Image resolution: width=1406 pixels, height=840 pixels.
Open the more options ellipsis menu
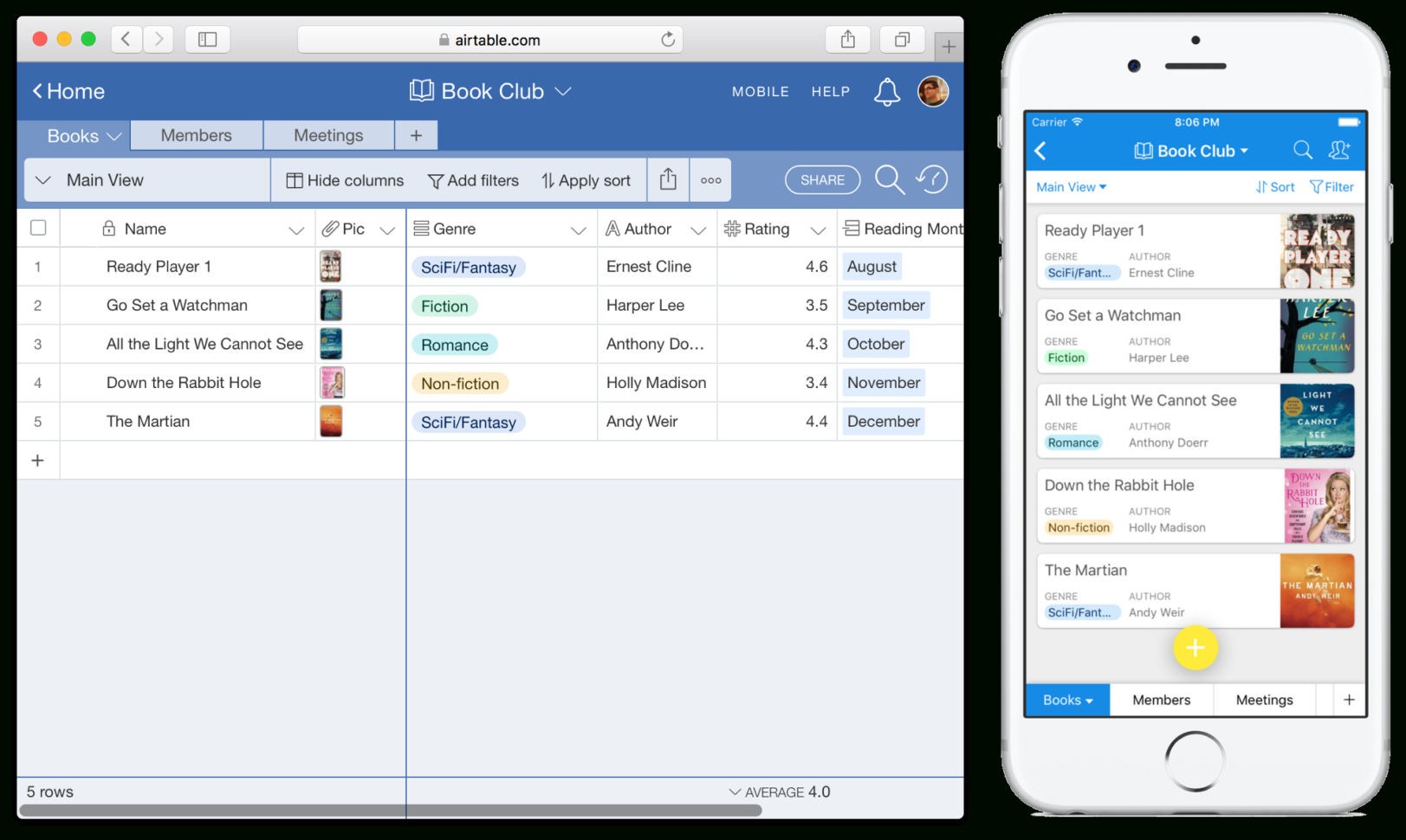[710, 180]
